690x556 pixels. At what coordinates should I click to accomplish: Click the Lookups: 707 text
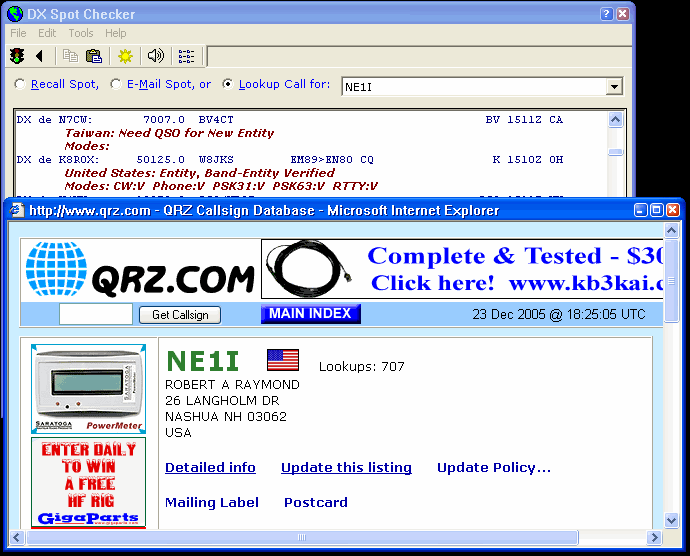coord(361,366)
